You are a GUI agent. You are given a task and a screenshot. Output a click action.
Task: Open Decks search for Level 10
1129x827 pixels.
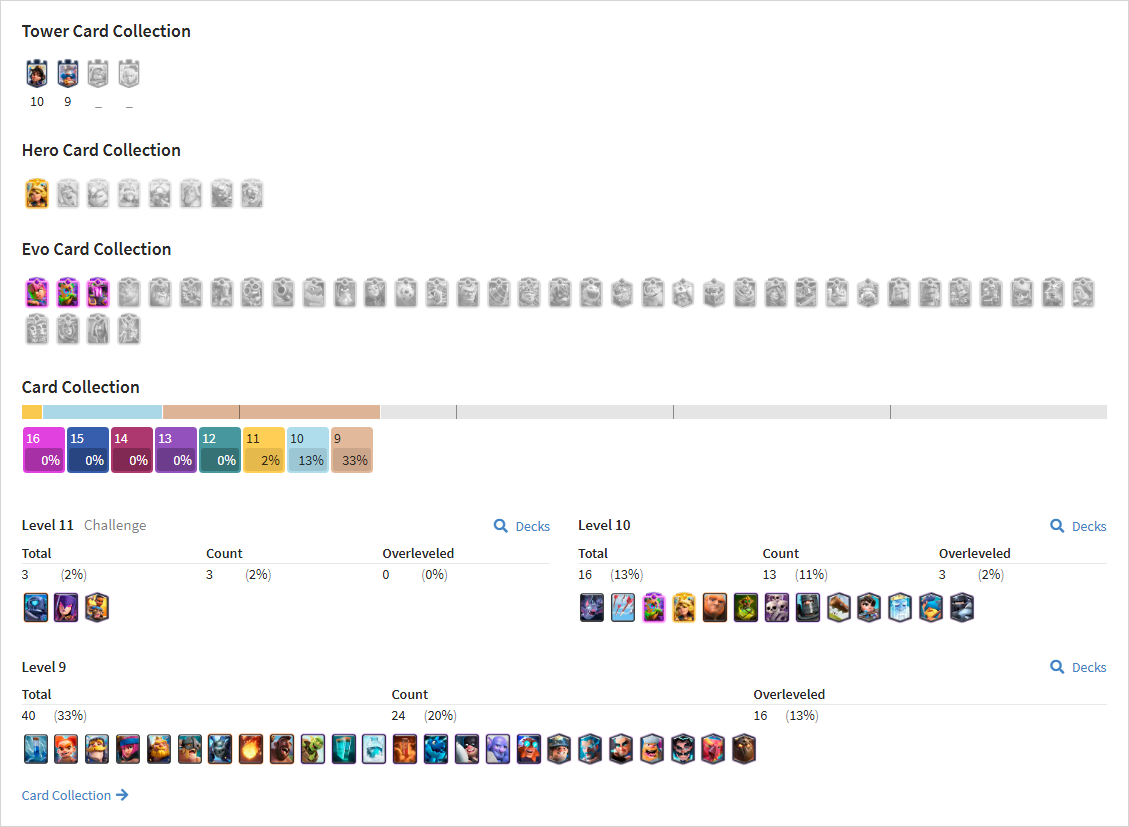click(x=1078, y=526)
